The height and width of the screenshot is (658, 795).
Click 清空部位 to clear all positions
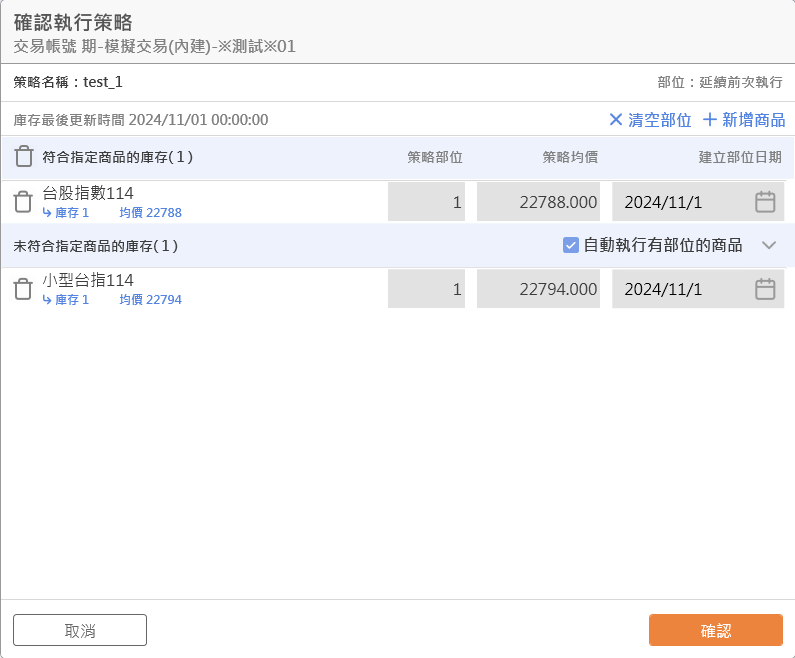coord(650,120)
